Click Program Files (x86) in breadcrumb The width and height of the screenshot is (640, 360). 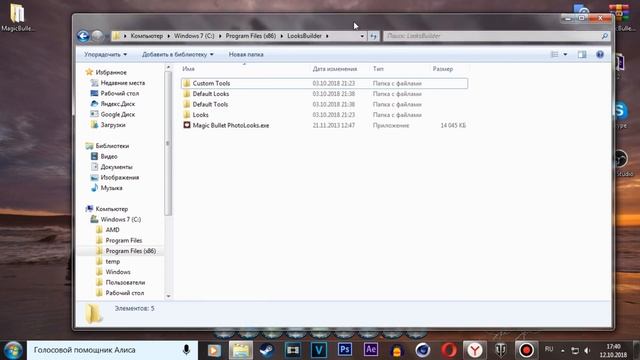click(251, 36)
